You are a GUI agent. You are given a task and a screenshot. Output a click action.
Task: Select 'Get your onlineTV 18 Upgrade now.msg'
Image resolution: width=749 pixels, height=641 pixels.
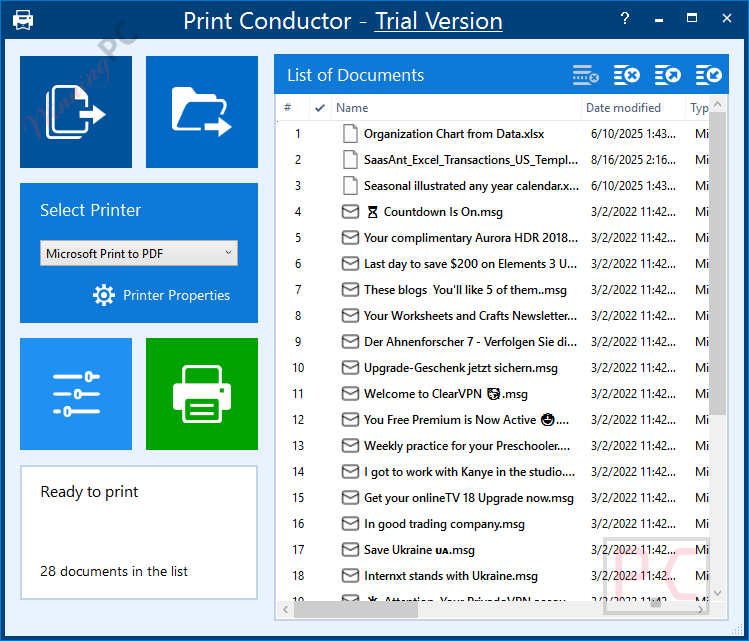pos(494,498)
